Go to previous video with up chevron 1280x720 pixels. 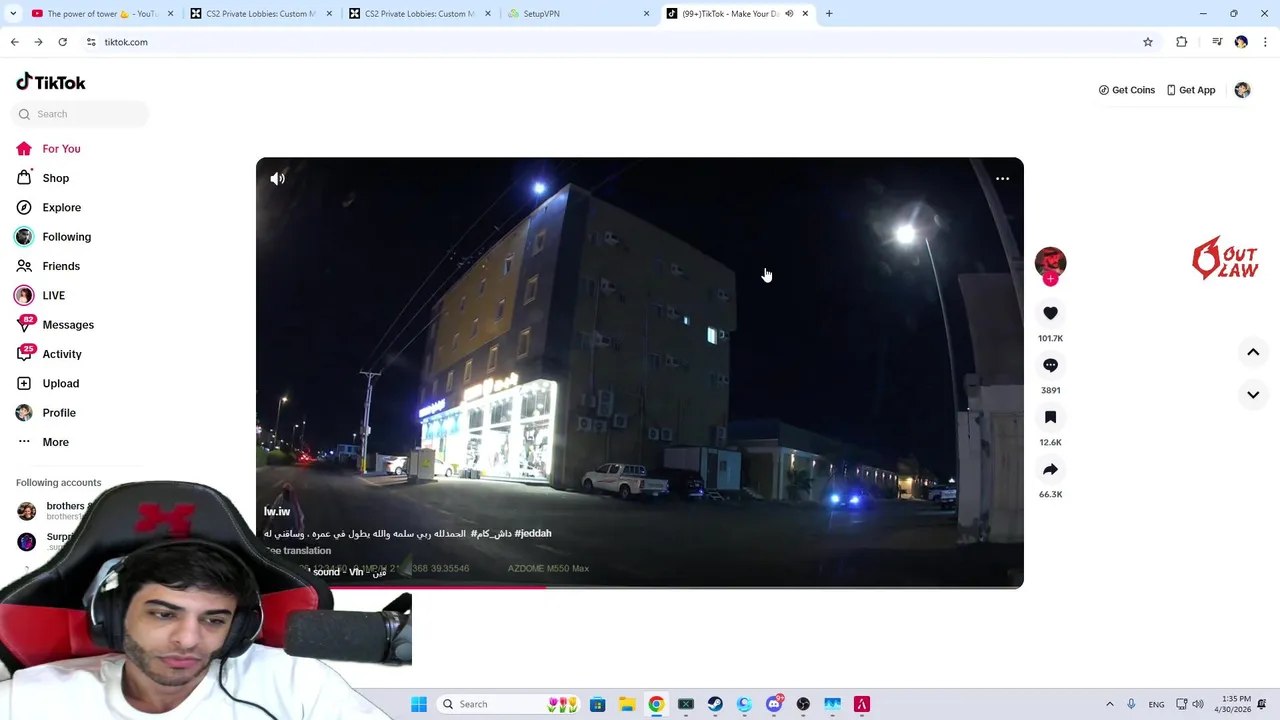coord(1253,352)
